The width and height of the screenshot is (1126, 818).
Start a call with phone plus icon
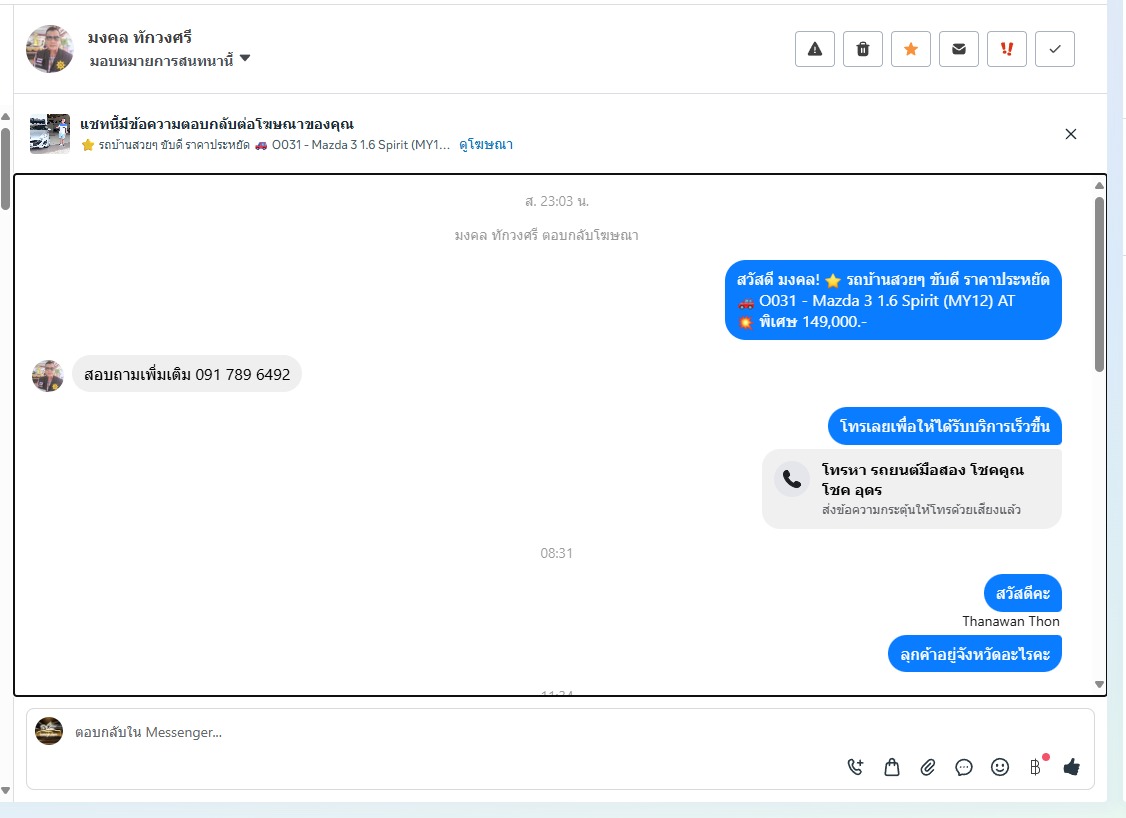click(855, 767)
